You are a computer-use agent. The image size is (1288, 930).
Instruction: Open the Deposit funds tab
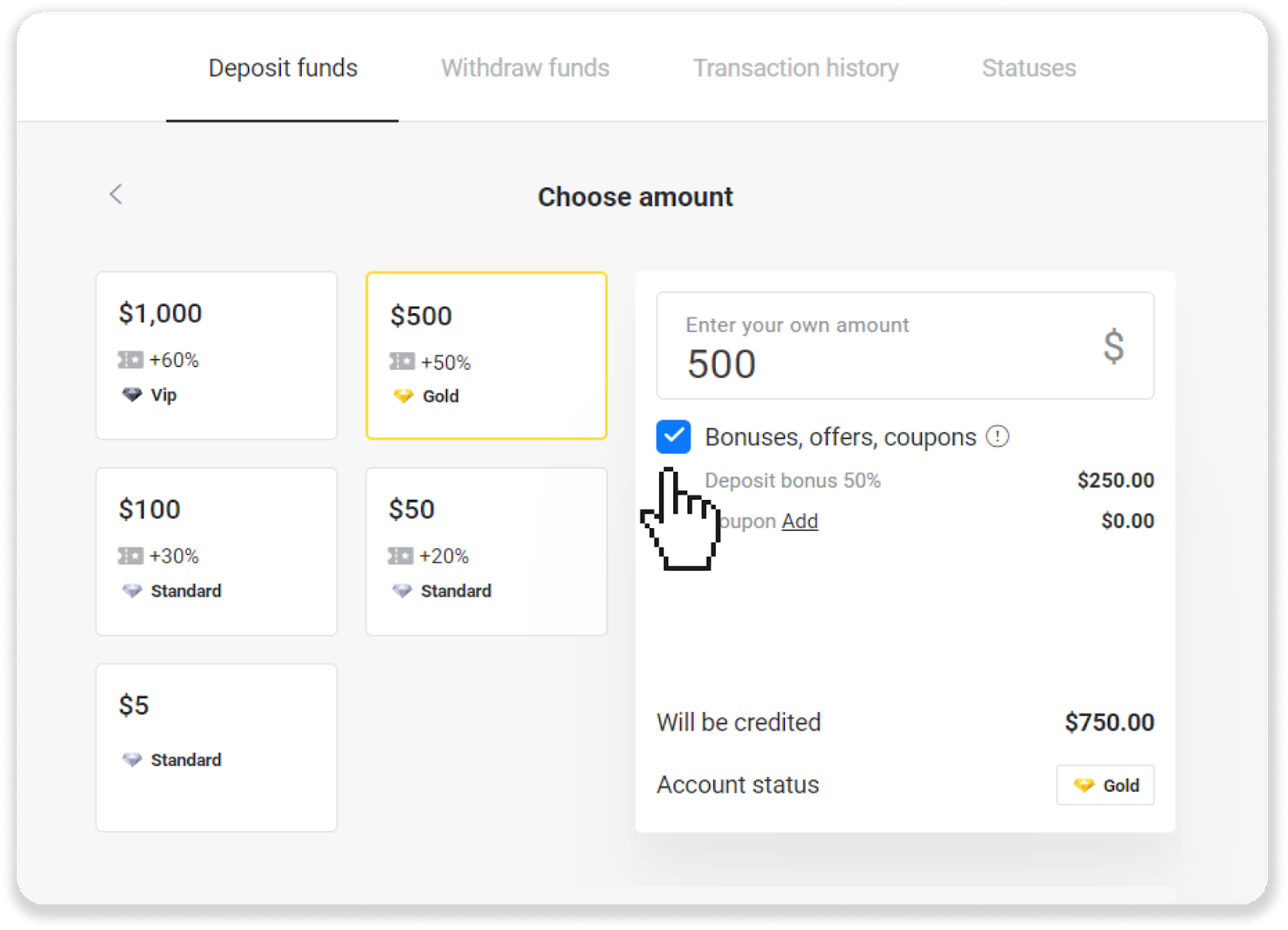pyautogui.click(x=283, y=68)
